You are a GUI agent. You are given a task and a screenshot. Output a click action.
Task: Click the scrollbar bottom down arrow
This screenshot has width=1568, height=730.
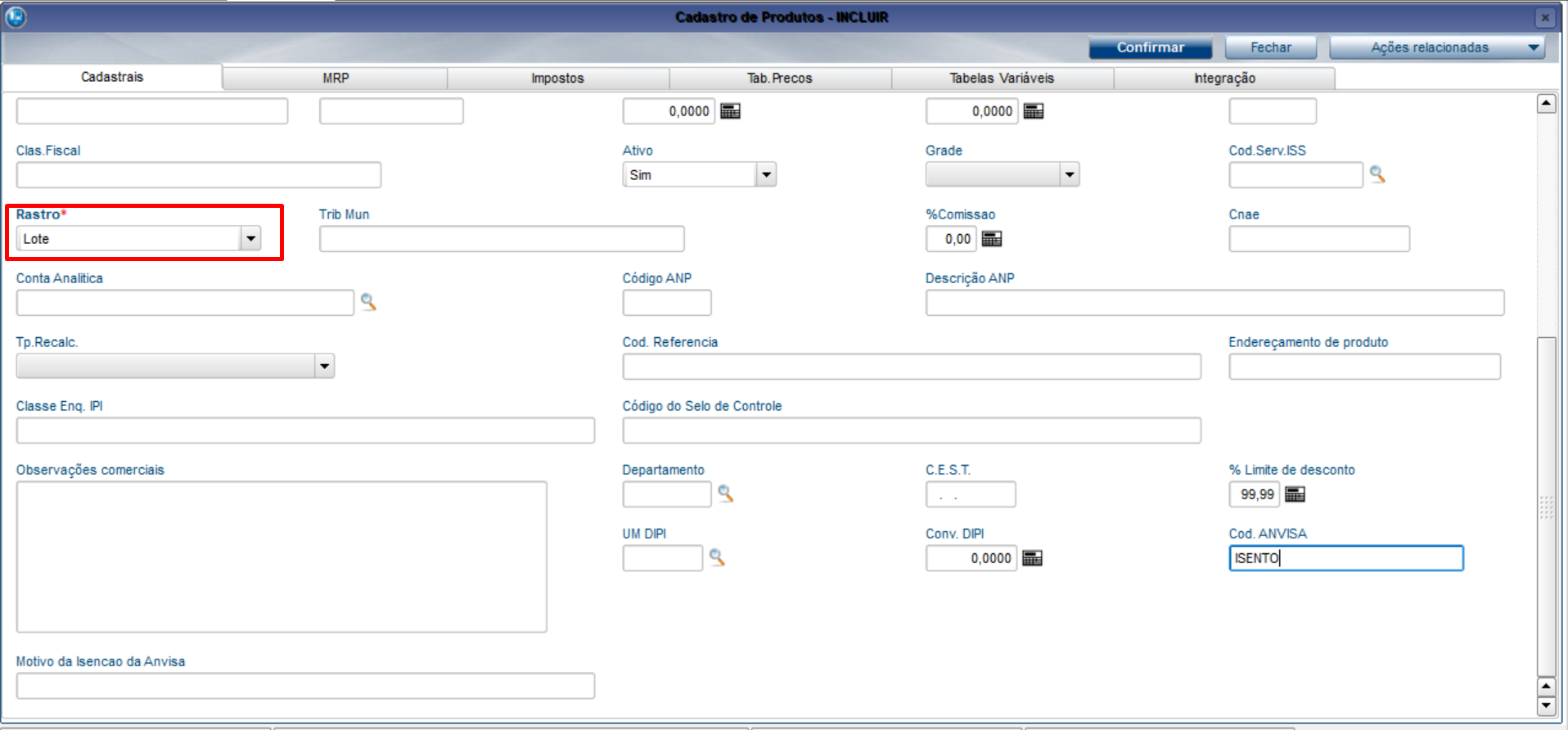[1546, 705]
